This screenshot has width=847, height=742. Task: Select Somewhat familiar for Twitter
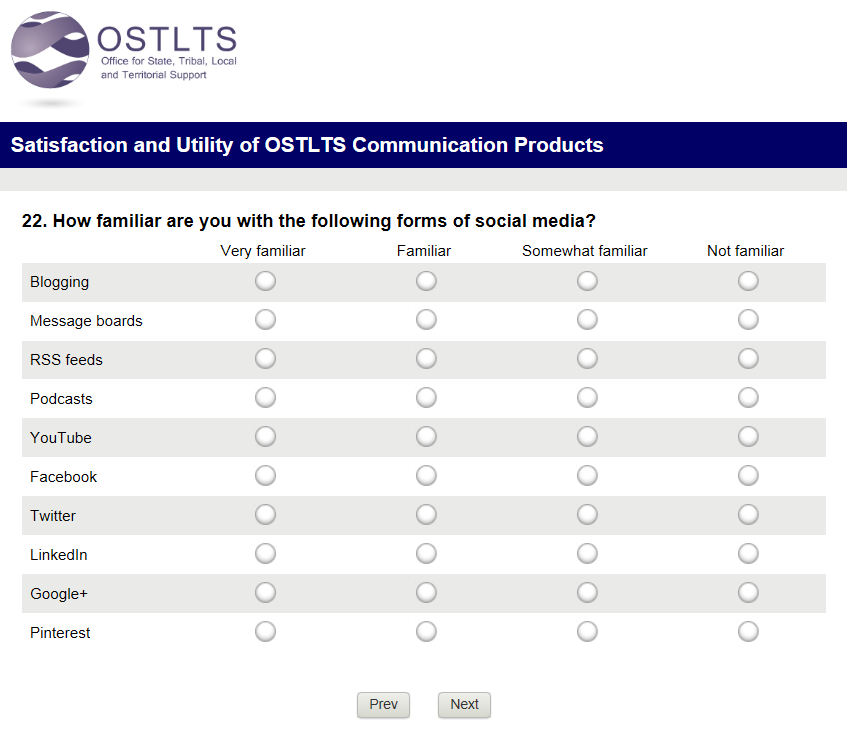click(x=587, y=516)
